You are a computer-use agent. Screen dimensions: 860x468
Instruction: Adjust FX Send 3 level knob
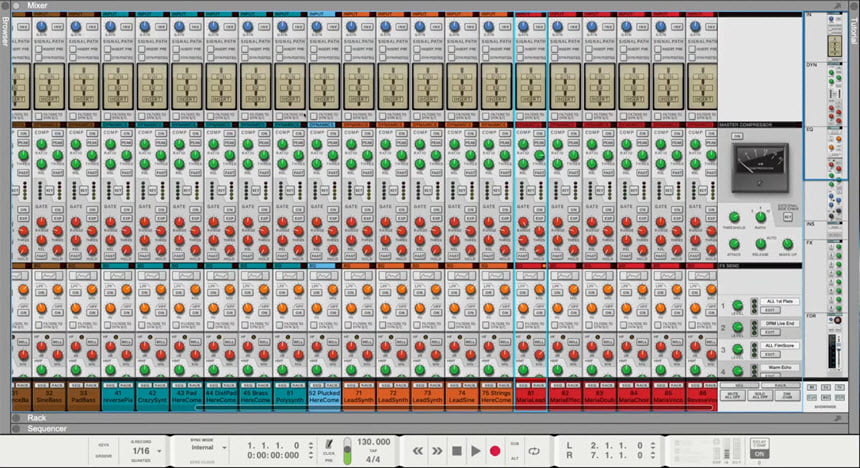(738, 349)
